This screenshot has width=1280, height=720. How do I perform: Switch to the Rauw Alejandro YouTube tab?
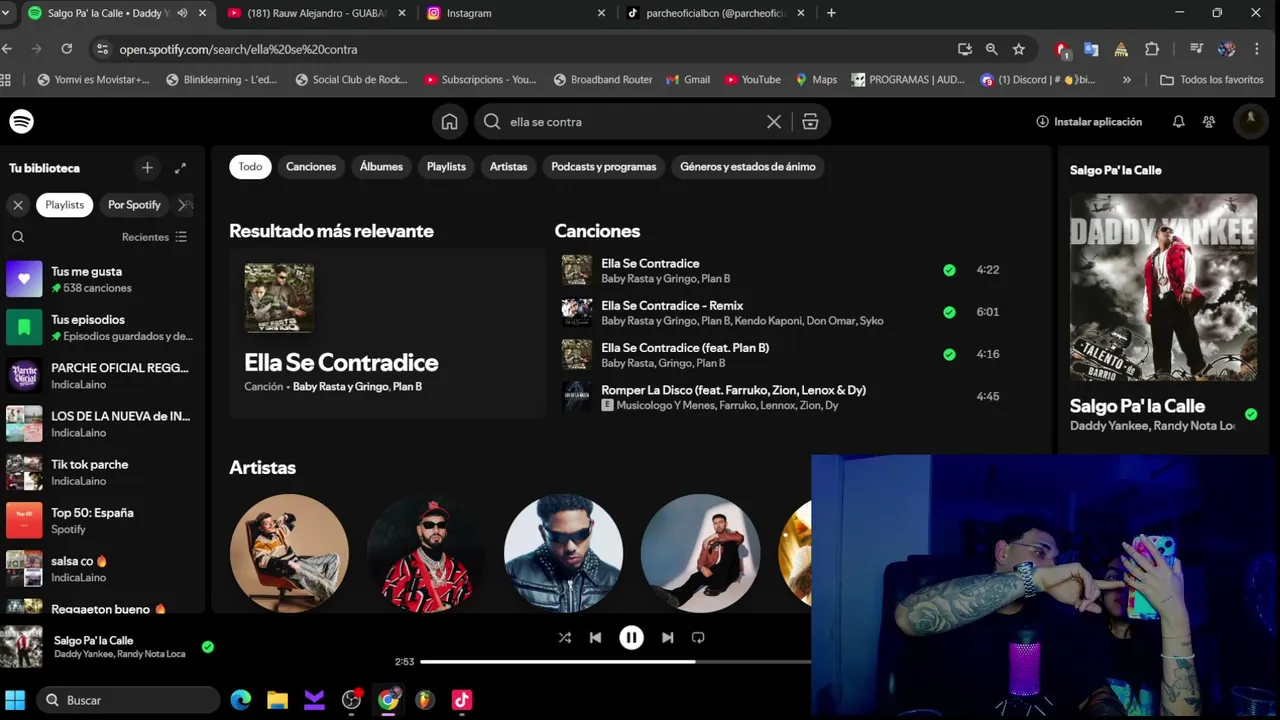click(x=318, y=13)
